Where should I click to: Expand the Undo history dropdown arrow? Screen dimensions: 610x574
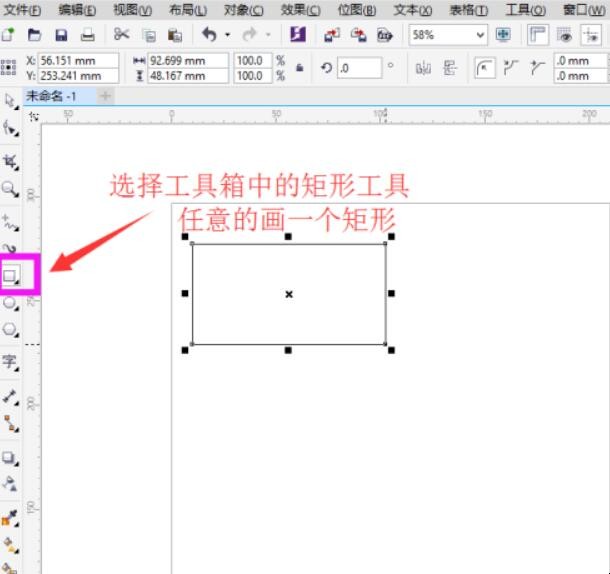coord(227,34)
